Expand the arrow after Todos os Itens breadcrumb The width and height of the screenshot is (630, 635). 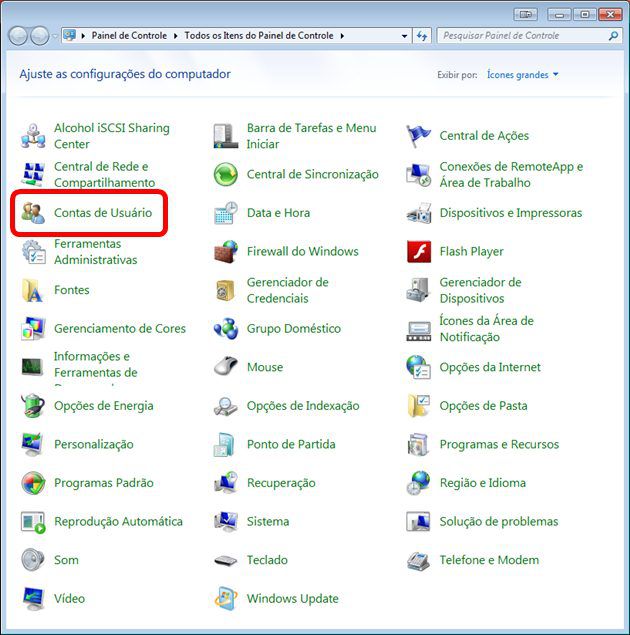(342, 36)
